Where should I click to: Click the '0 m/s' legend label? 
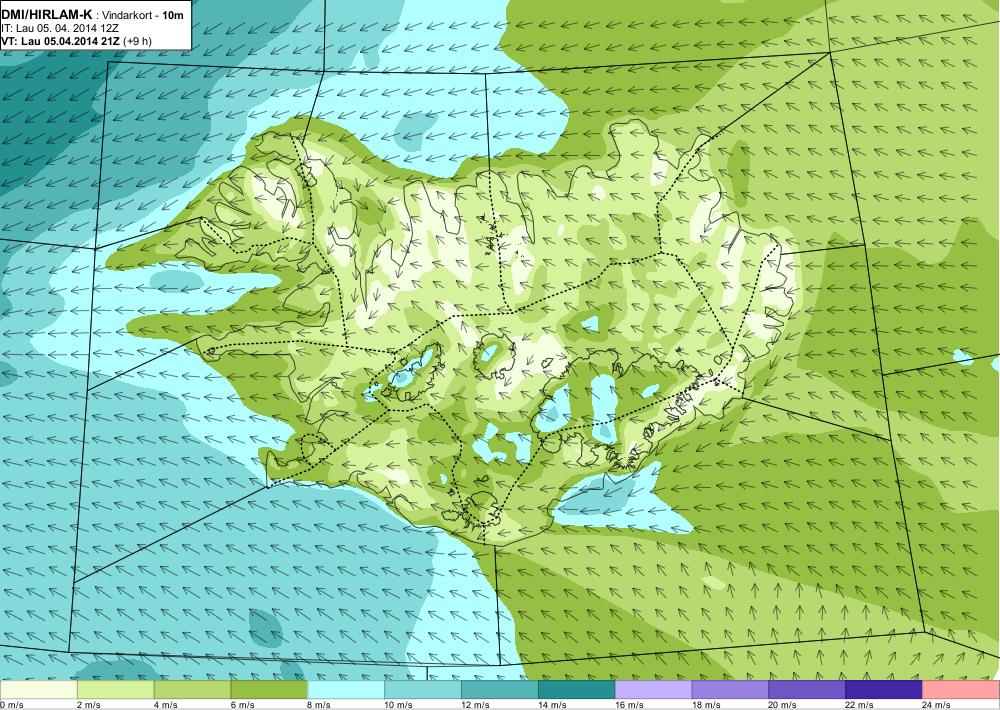point(11,705)
